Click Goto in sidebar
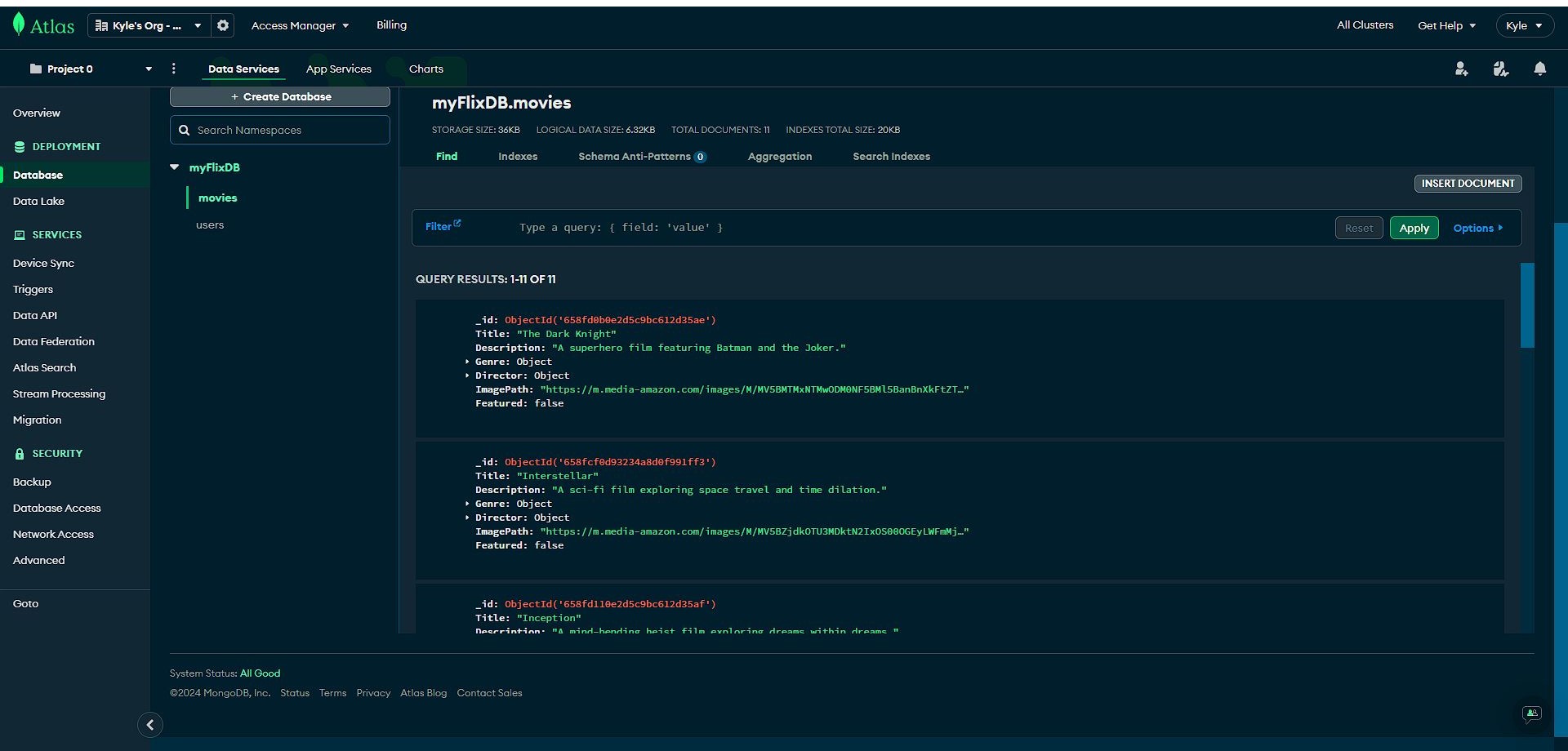This screenshot has width=1568, height=751. (x=25, y=603)
